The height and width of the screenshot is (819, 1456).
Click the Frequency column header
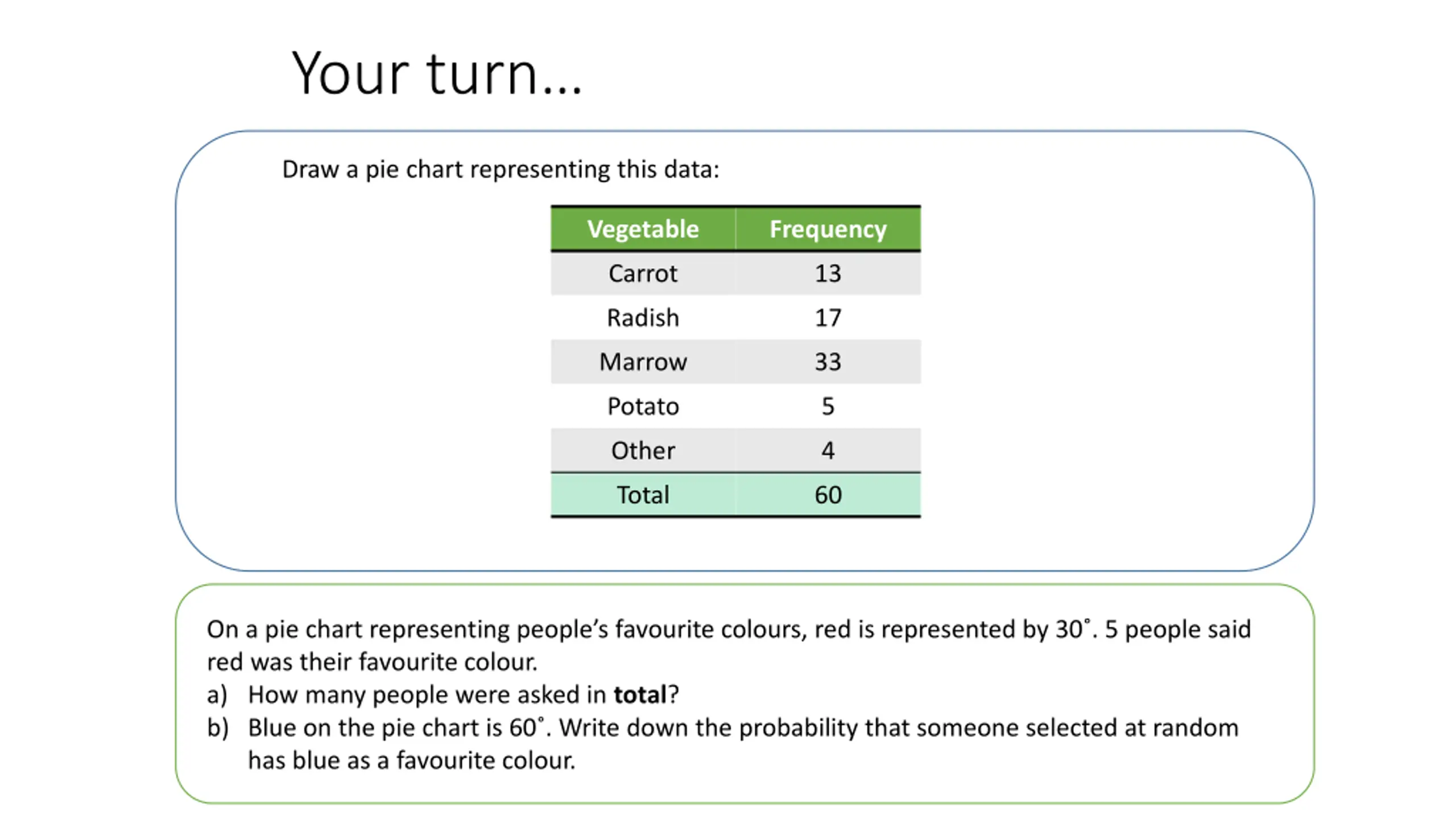click(828, 229)
